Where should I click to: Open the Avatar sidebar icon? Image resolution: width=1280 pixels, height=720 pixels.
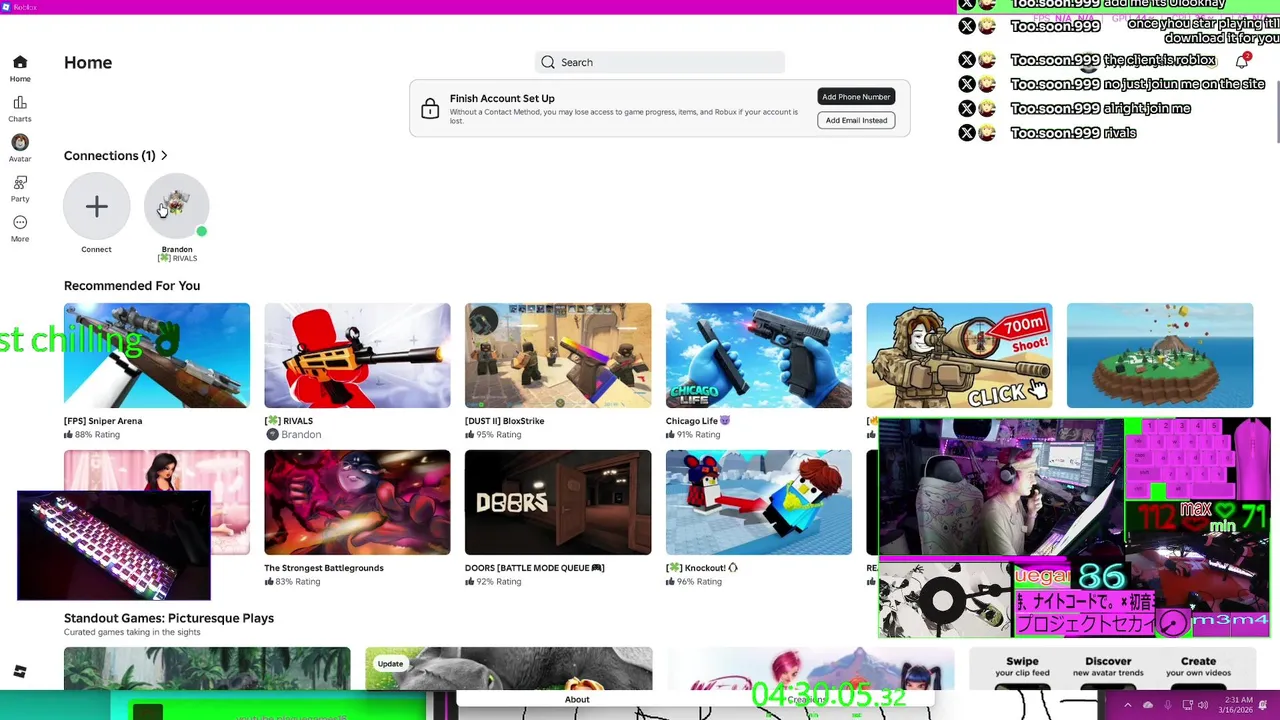[20, 143]
